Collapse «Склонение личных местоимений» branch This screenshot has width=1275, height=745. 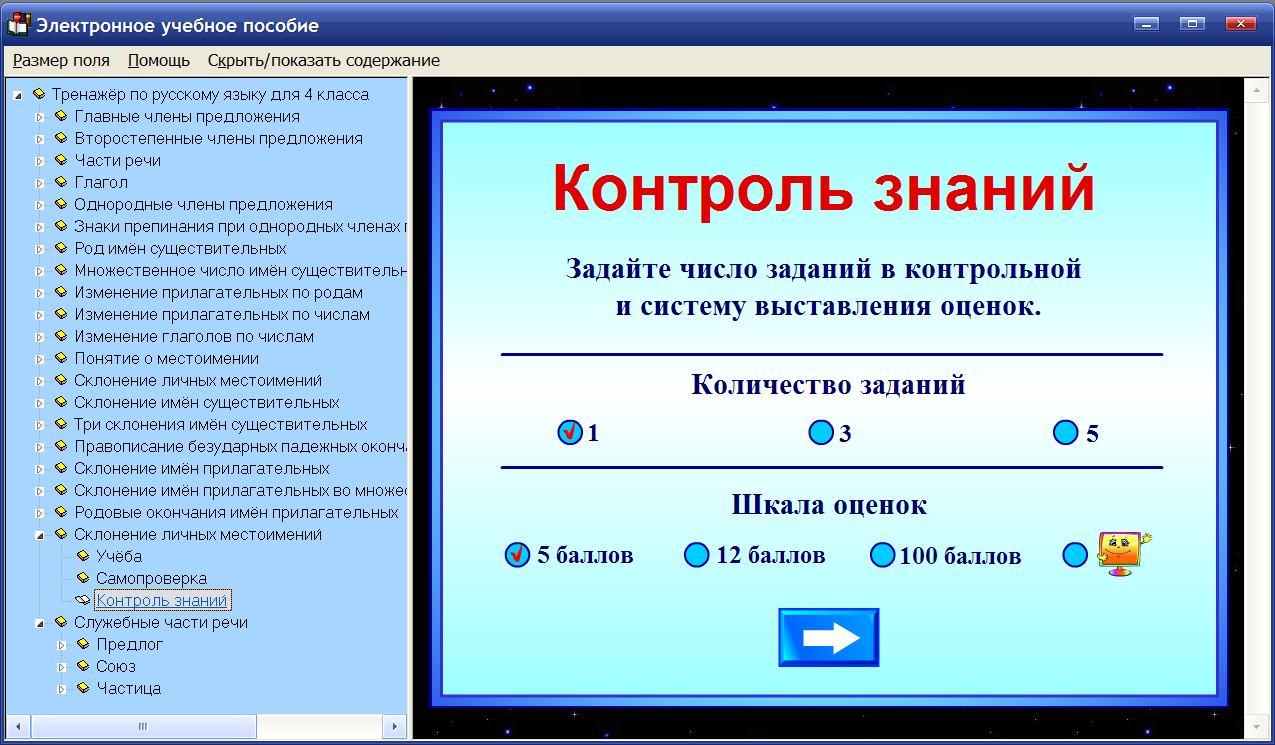[x=42, y=534]
